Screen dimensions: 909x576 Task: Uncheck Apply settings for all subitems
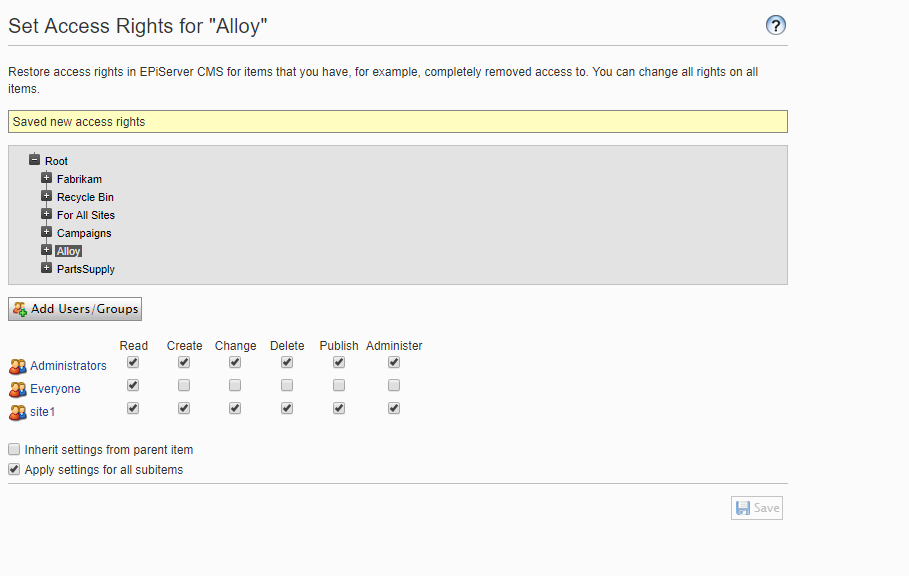14,469
